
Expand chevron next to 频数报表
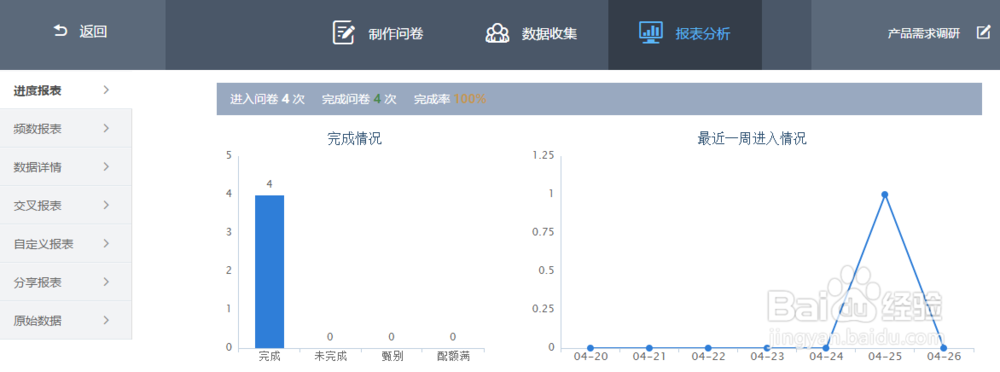[x=107, y=128]
